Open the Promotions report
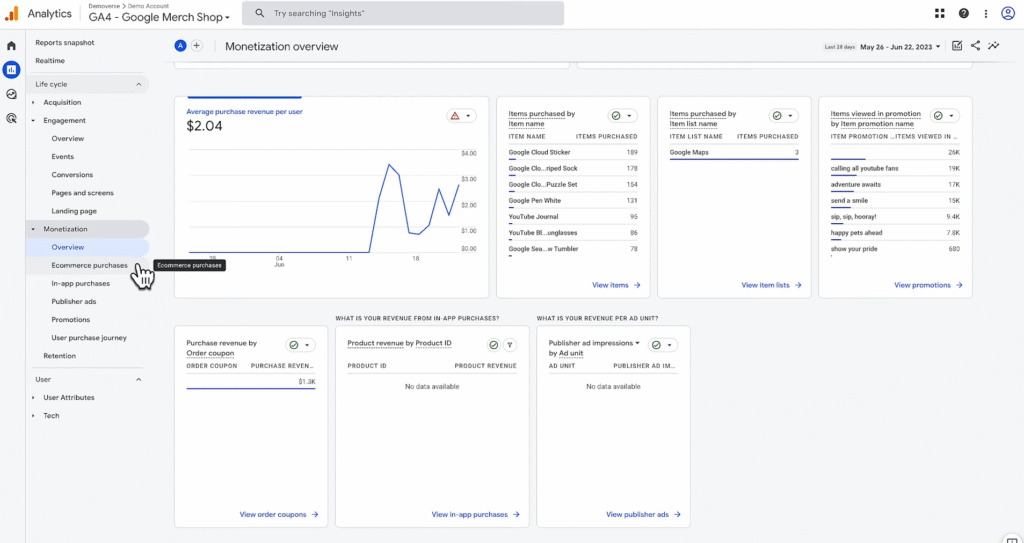 71,320
